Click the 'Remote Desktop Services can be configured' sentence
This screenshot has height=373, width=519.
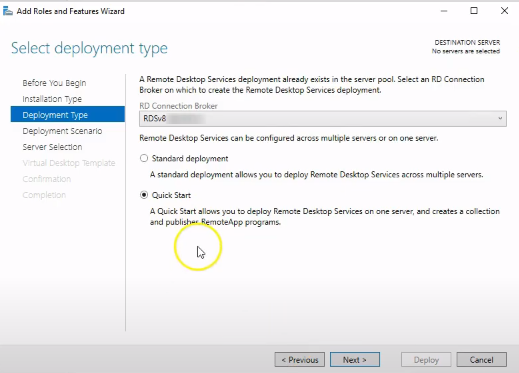click(289, 138)
